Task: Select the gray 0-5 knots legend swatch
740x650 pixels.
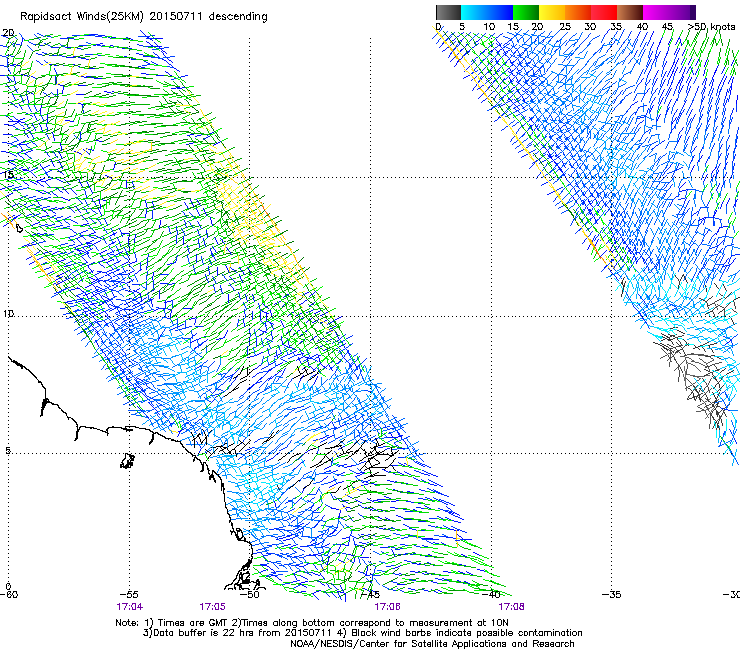Action: (448, 12)
